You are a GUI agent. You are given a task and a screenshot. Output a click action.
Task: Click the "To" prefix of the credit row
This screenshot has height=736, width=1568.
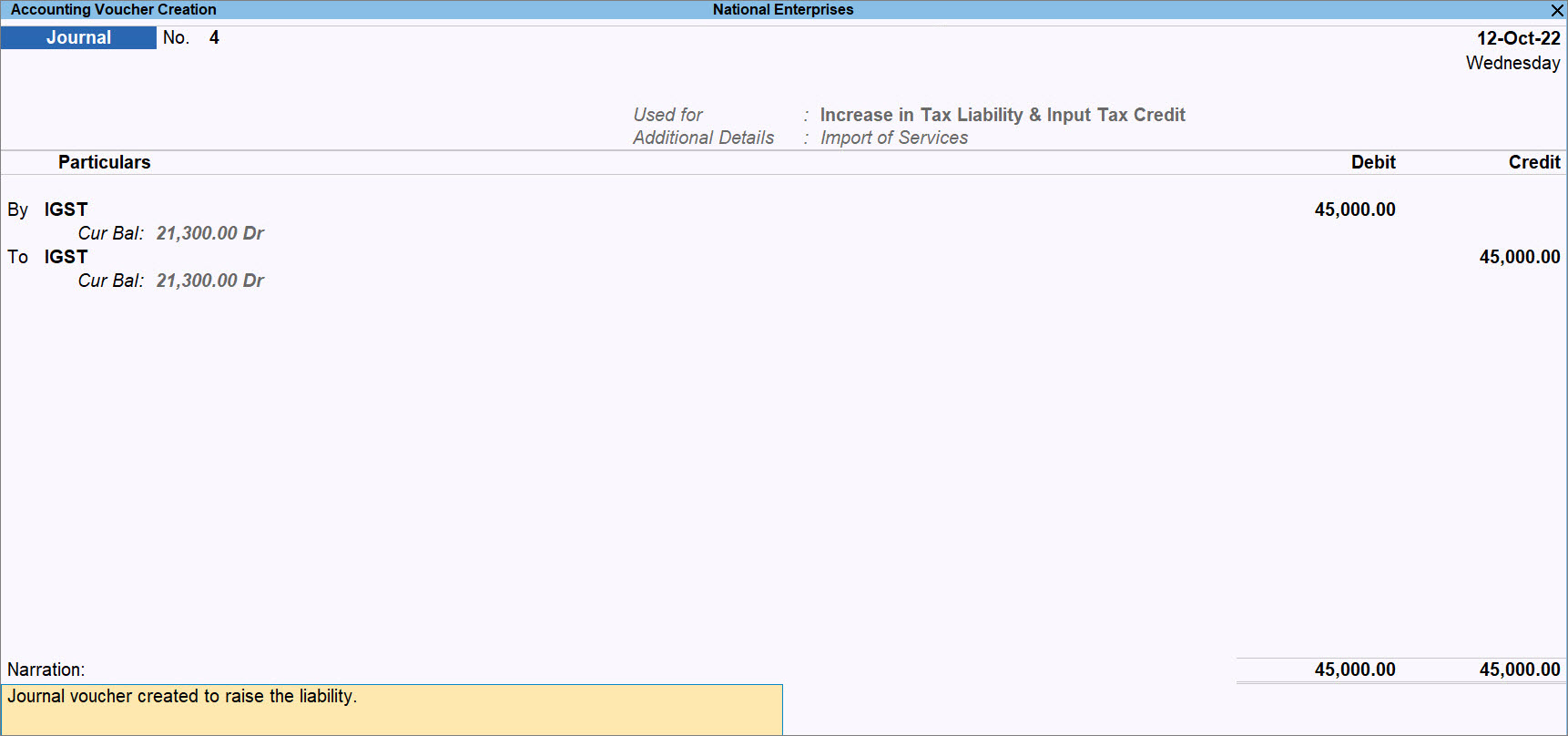tap(18, 257)
